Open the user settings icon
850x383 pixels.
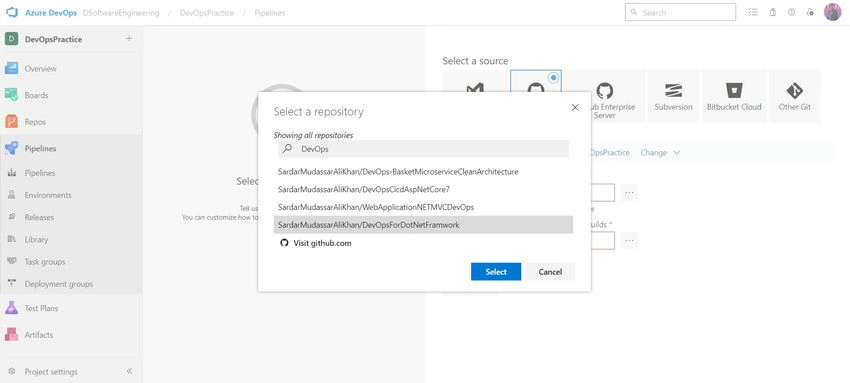pyautogui.click(x=810, y=12)
